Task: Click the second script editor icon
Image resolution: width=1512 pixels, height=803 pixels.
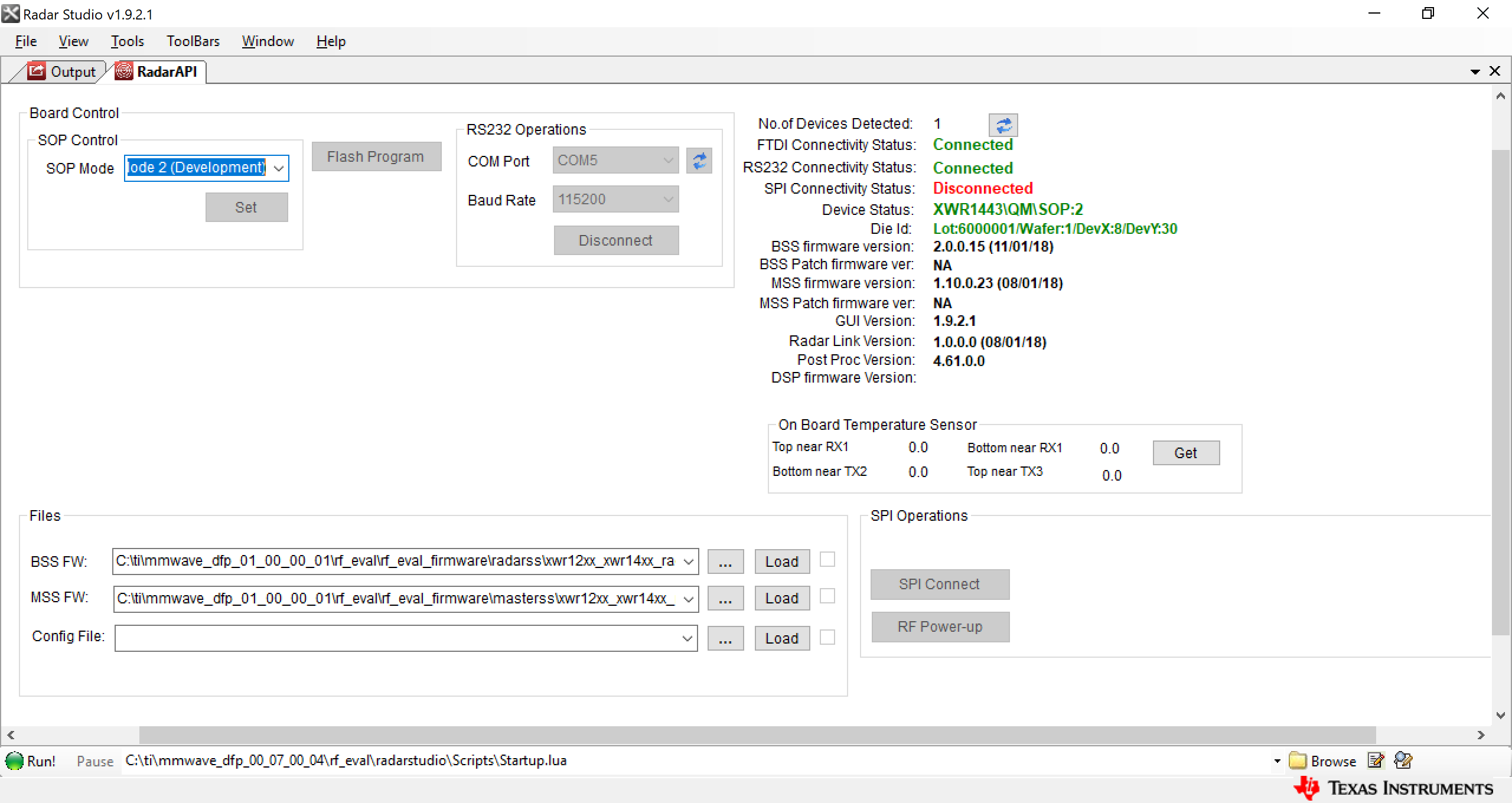Action: tap(1403, 760)
